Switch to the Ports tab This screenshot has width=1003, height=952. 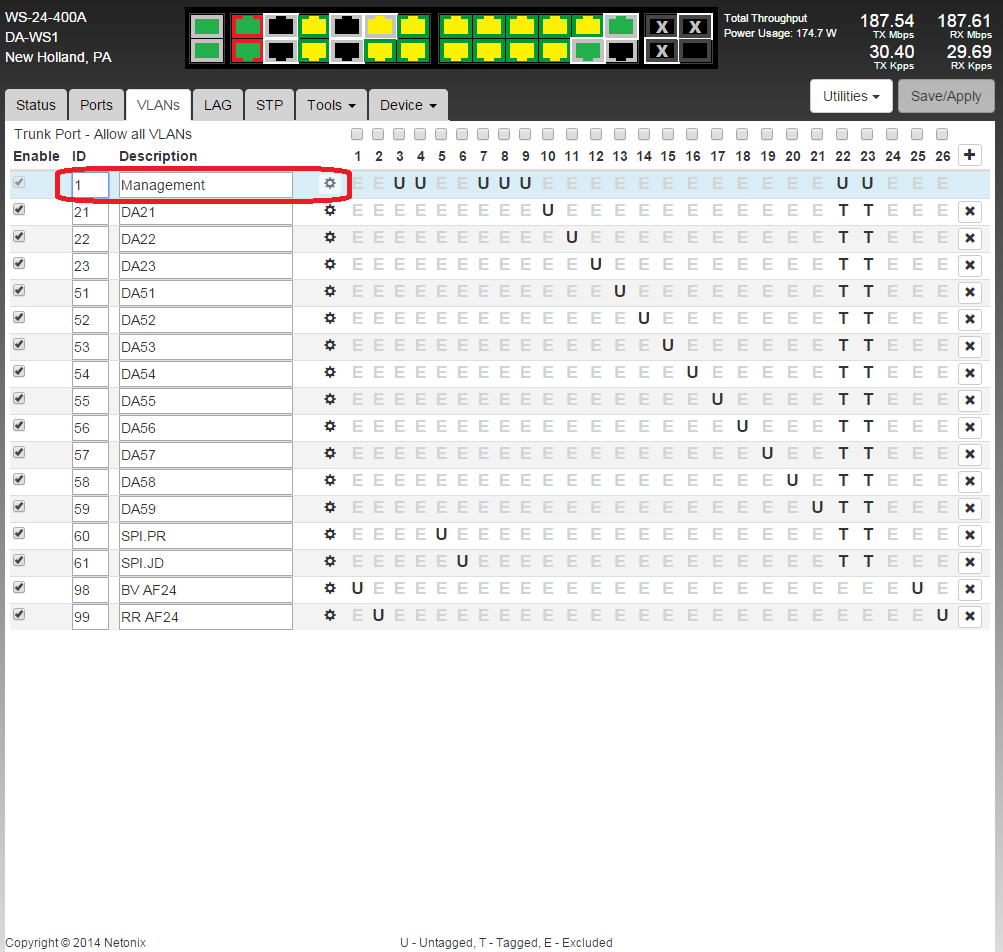point(96,105)
